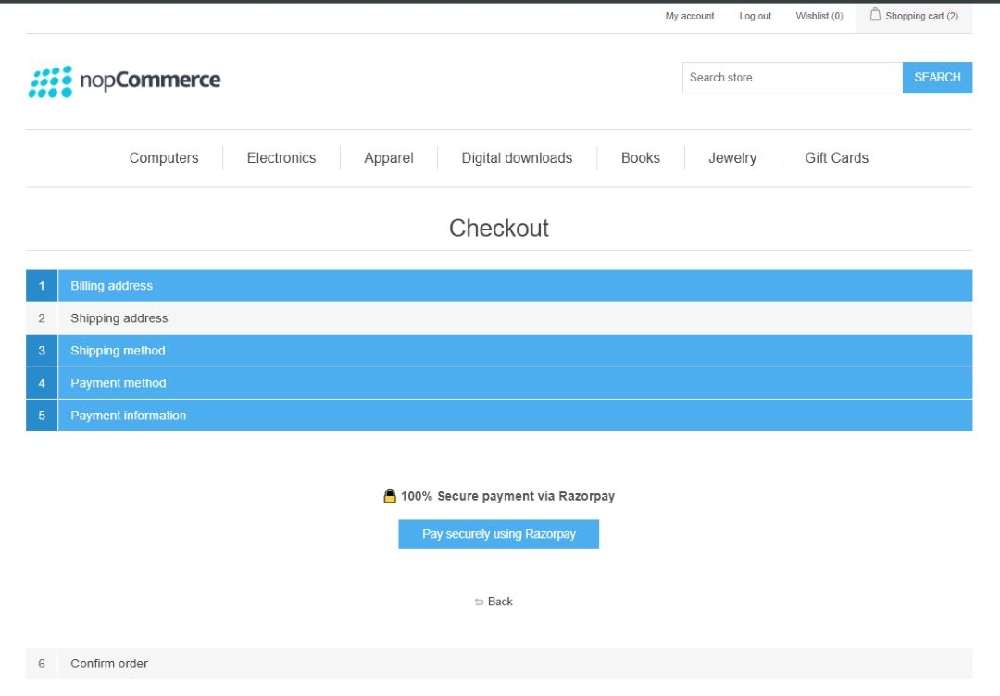
Task: Open the Apparel category menu
Action: point(388,158)
